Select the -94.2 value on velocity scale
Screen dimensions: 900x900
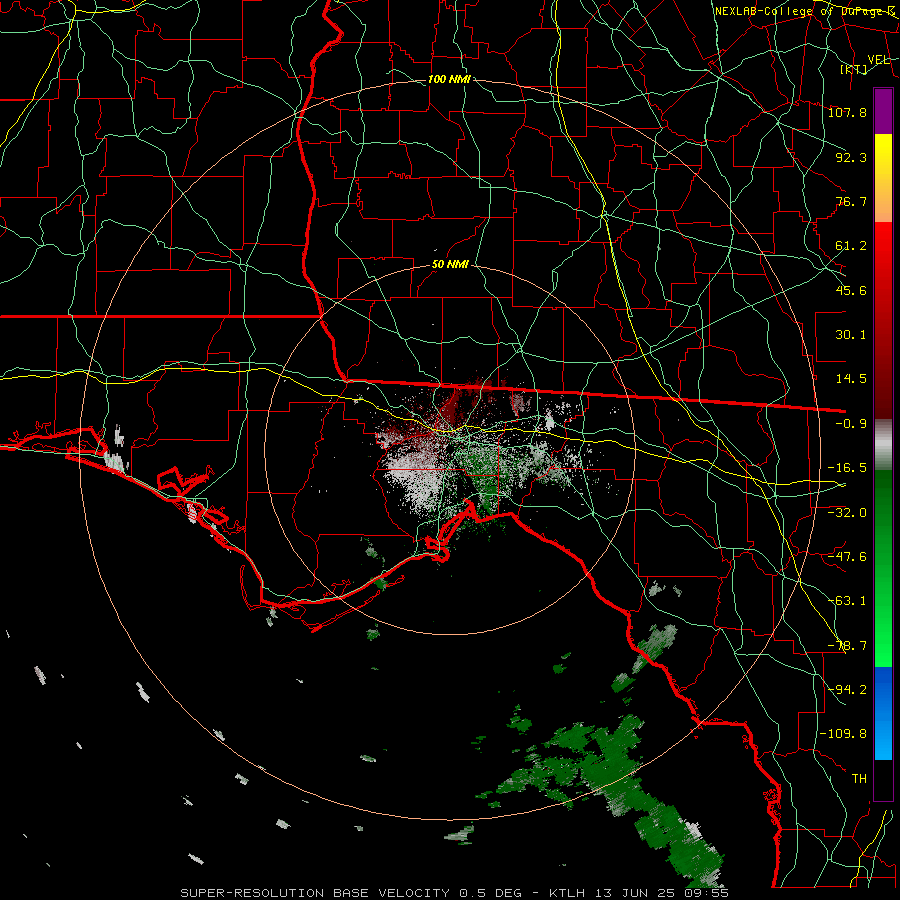847,690
